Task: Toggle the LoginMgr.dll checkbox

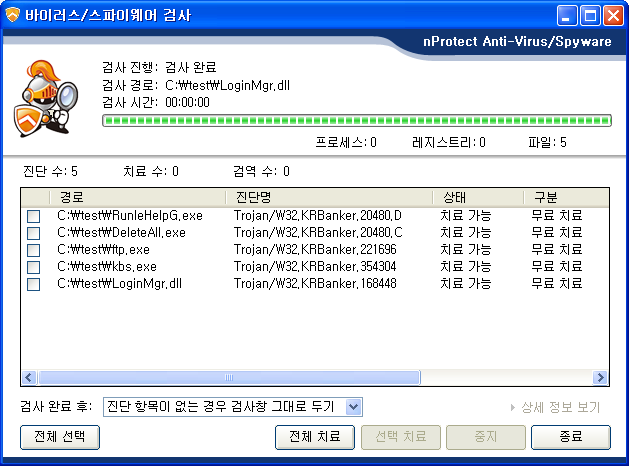Action: click(34, 284)
